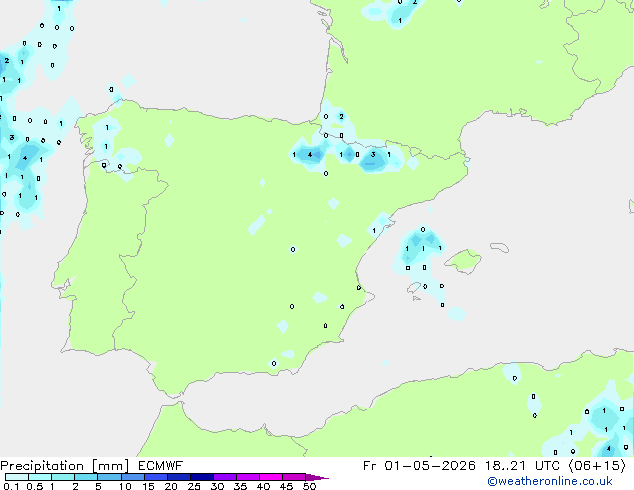Click the 0.5–1 mm legend swatch
The image size is (634, 490).
(x=40, y=477)
